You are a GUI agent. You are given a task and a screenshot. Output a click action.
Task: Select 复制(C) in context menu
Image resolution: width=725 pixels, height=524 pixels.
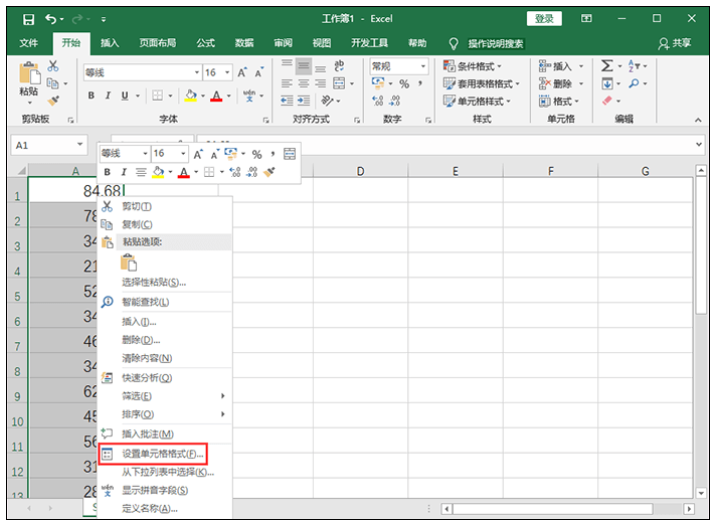137,224
